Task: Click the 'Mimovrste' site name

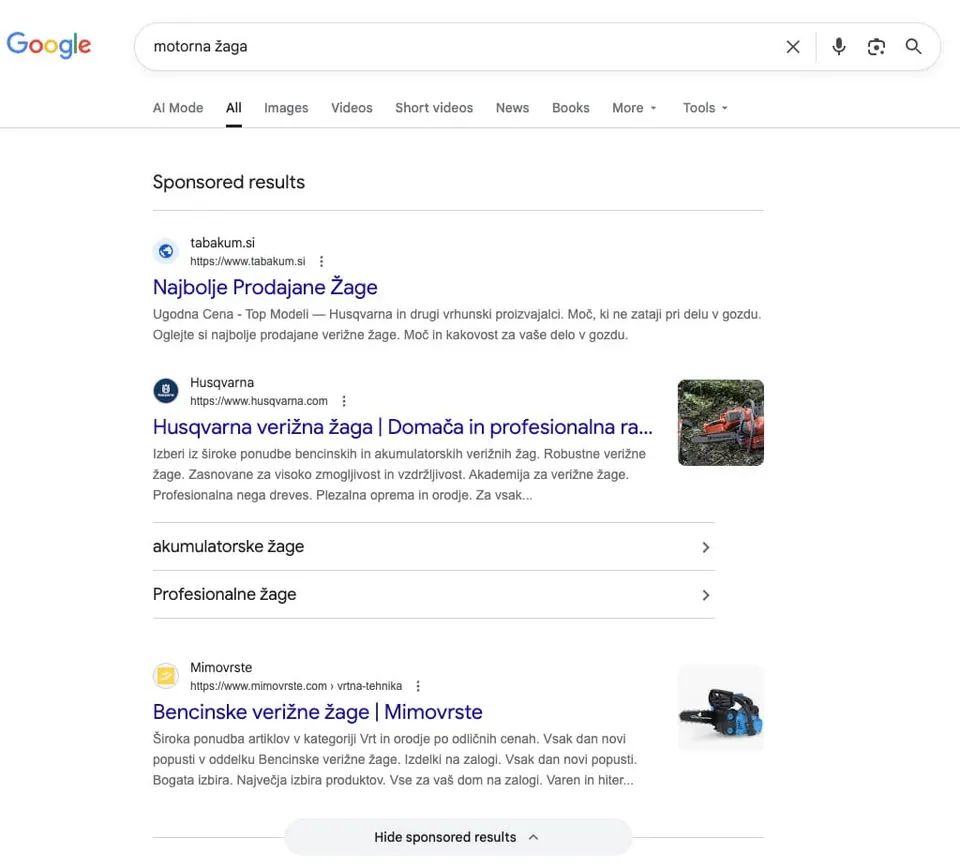Action: [221, 668]
